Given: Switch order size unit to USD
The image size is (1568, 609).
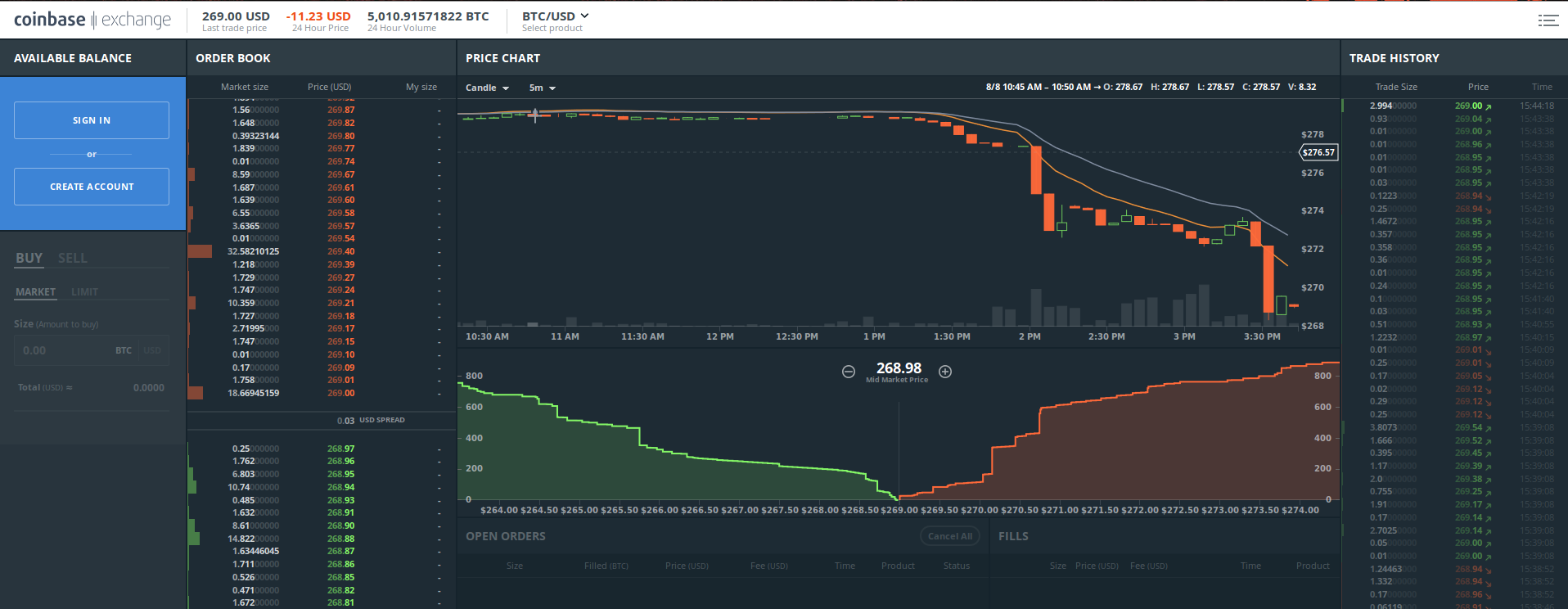Looking at the screenshot, I should click(152, 350).
